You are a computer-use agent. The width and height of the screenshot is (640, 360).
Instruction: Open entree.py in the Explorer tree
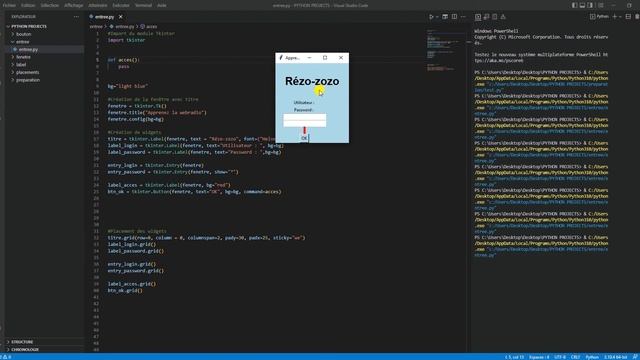point(44,49)
